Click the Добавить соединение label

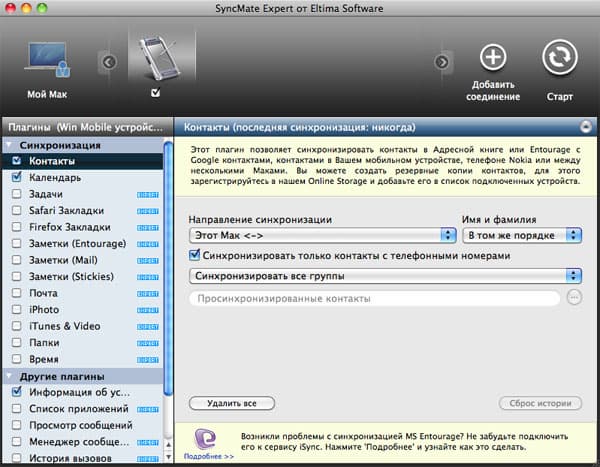[493, 91]
